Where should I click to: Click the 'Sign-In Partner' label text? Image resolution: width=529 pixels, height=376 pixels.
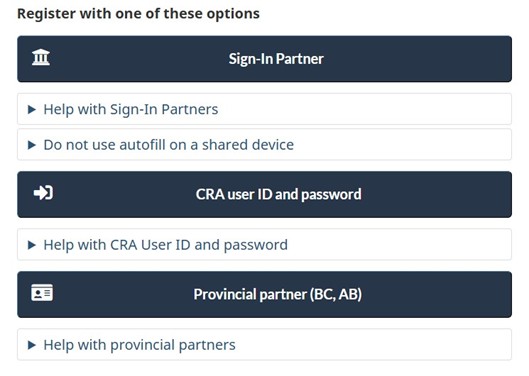pos(276,59)
